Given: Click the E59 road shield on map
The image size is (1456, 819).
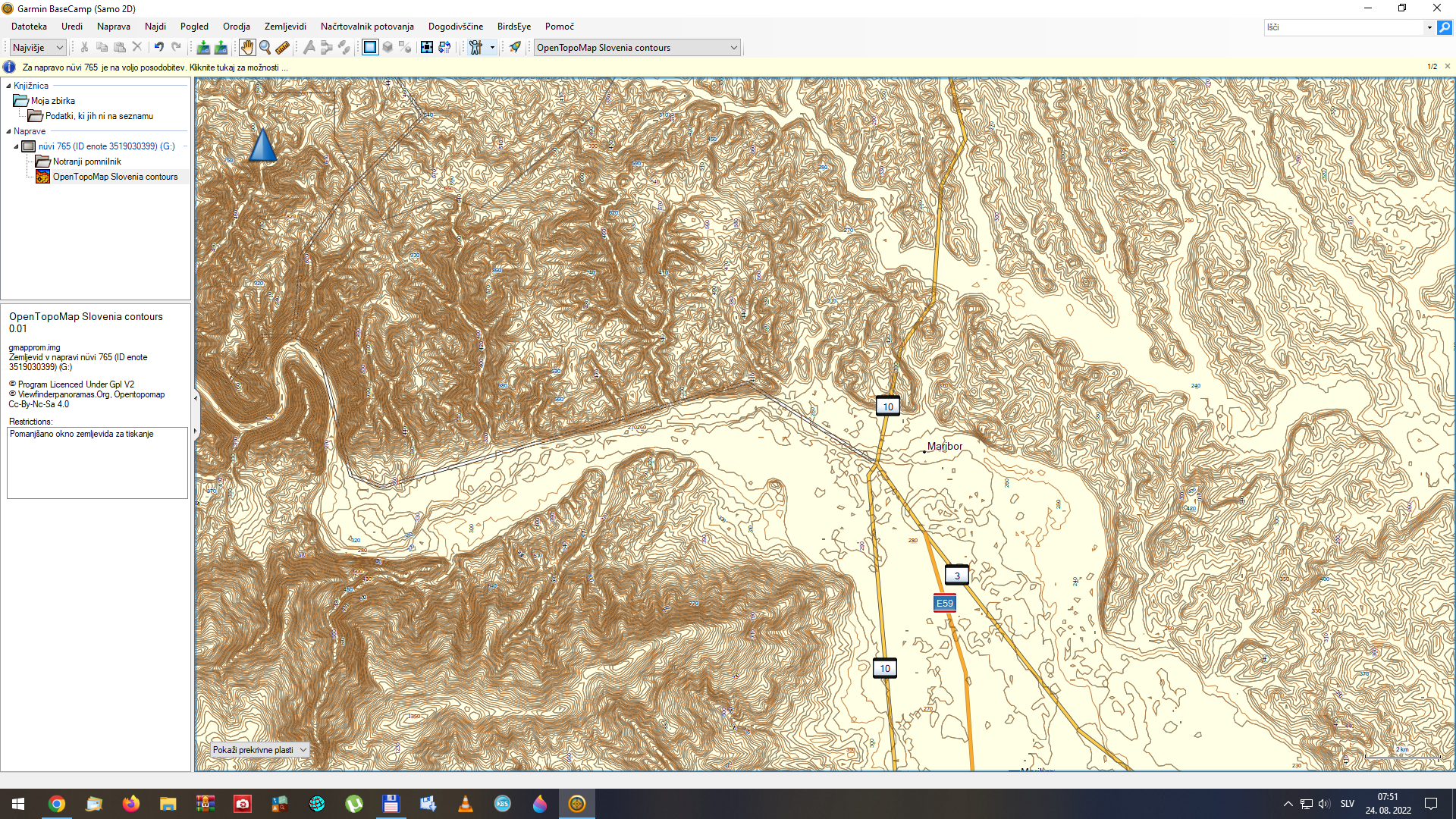Looking at the screenshot, I should click(x=944, y=604).
